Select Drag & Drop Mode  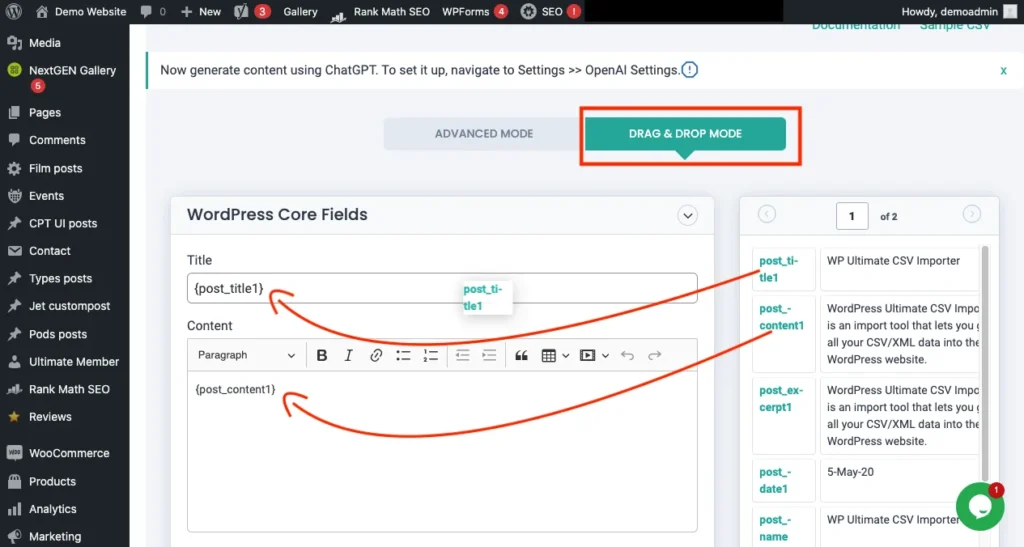click(x=685, y=134)
